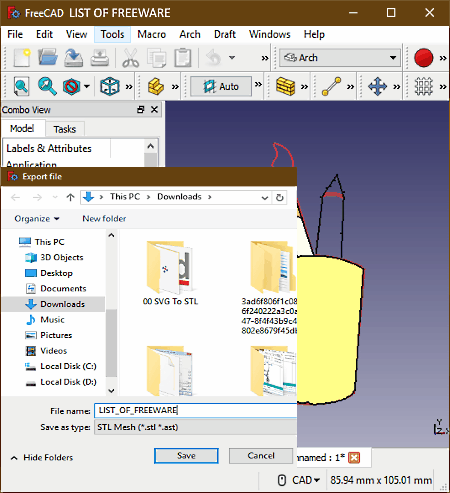Open the Help menu
This screenshot has width=450, height=493.
click(314, 34)
